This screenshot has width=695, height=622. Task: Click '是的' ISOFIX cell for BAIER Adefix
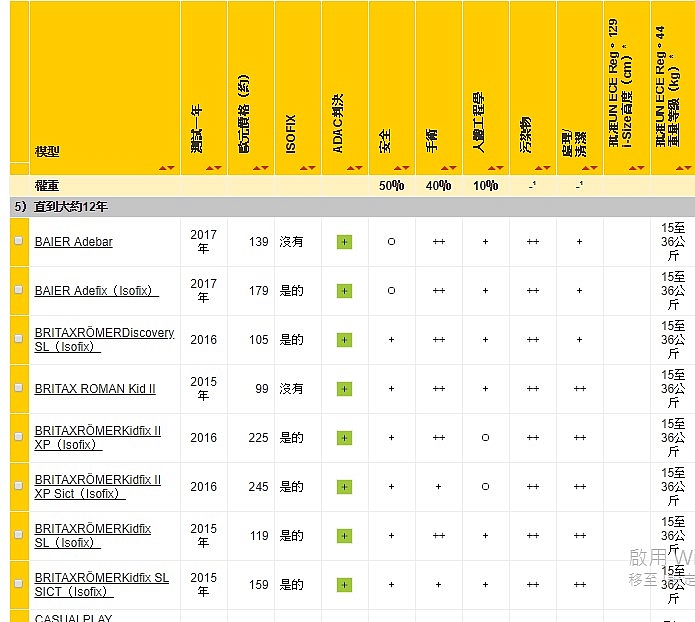tap(291, 291)
